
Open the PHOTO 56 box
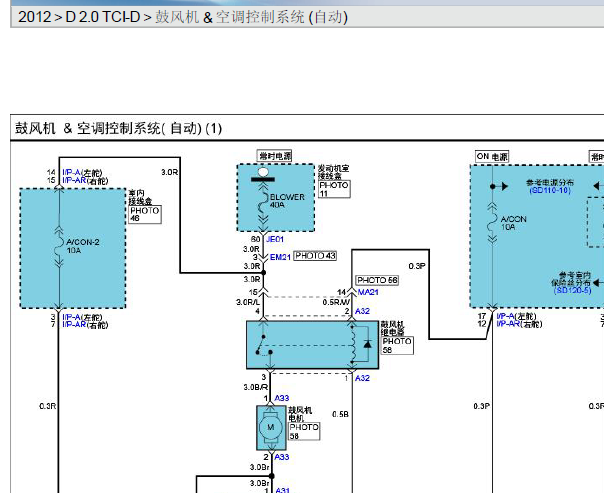(377, 280)
